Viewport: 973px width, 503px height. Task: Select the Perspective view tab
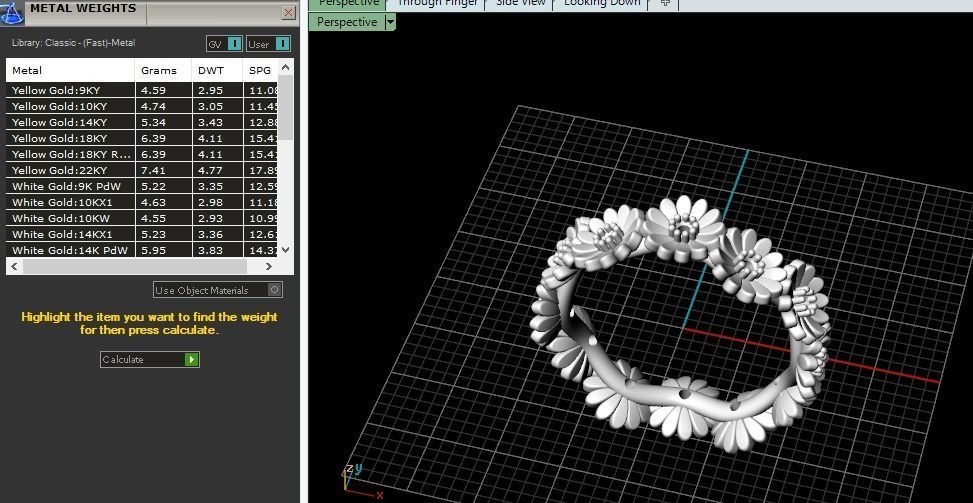tap(348, 4)
